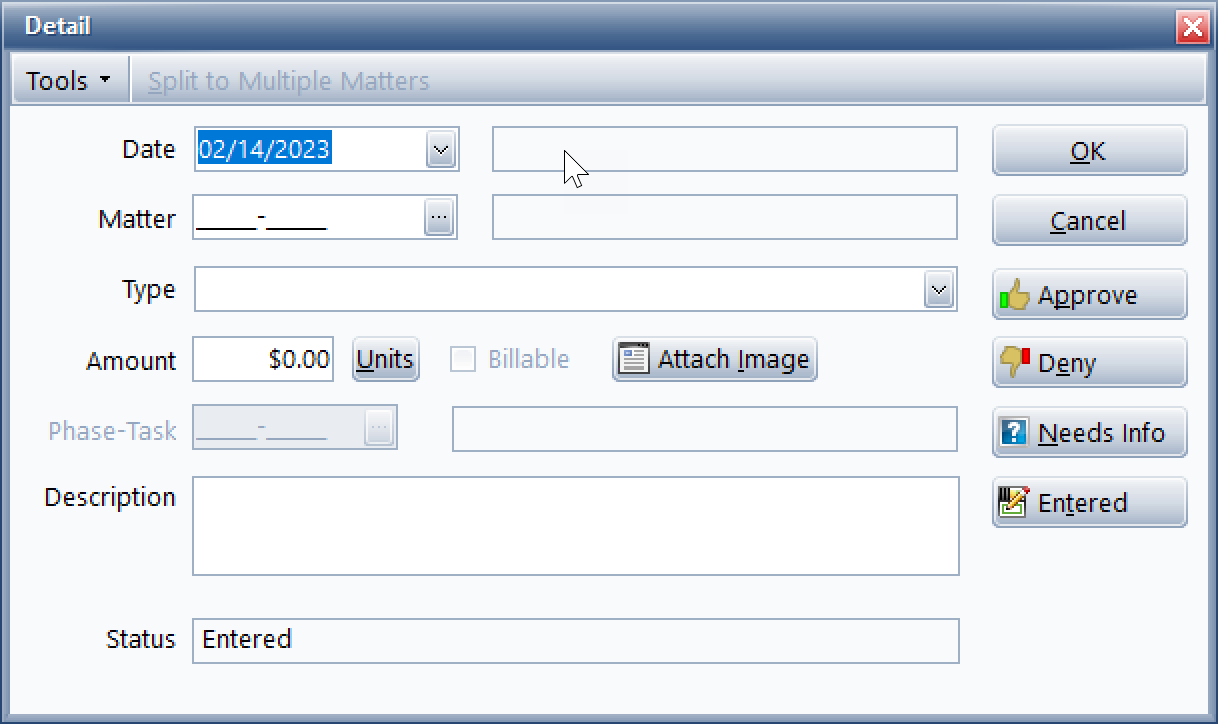Click the green thumbs-up Approve icon

[x=1015, y=296]
